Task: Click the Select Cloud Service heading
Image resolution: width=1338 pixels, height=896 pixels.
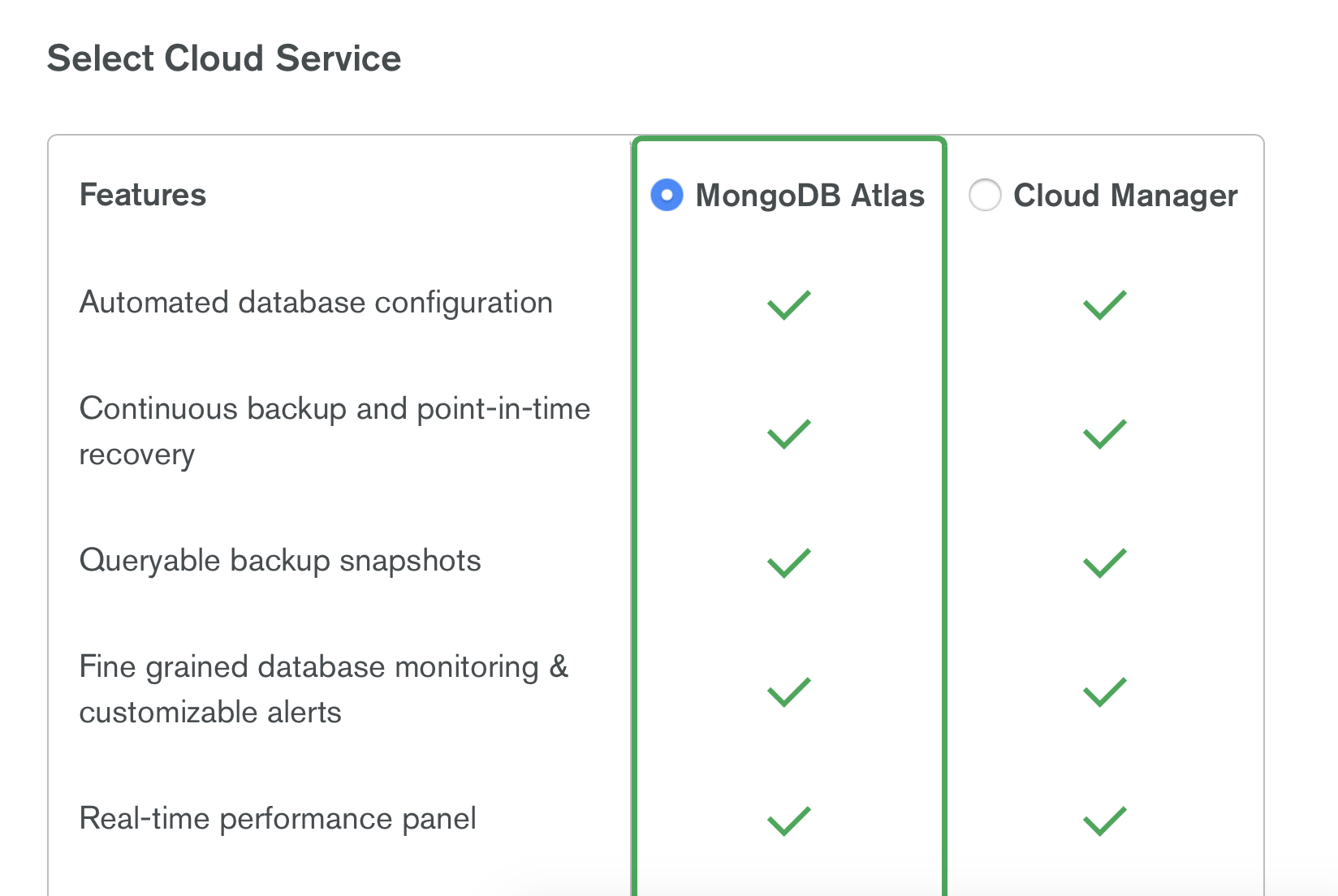Action: pos(226,57)
